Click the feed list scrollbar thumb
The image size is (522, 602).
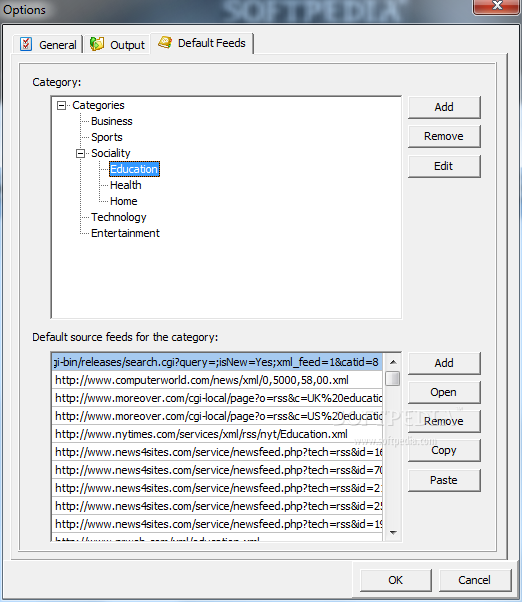393,379
